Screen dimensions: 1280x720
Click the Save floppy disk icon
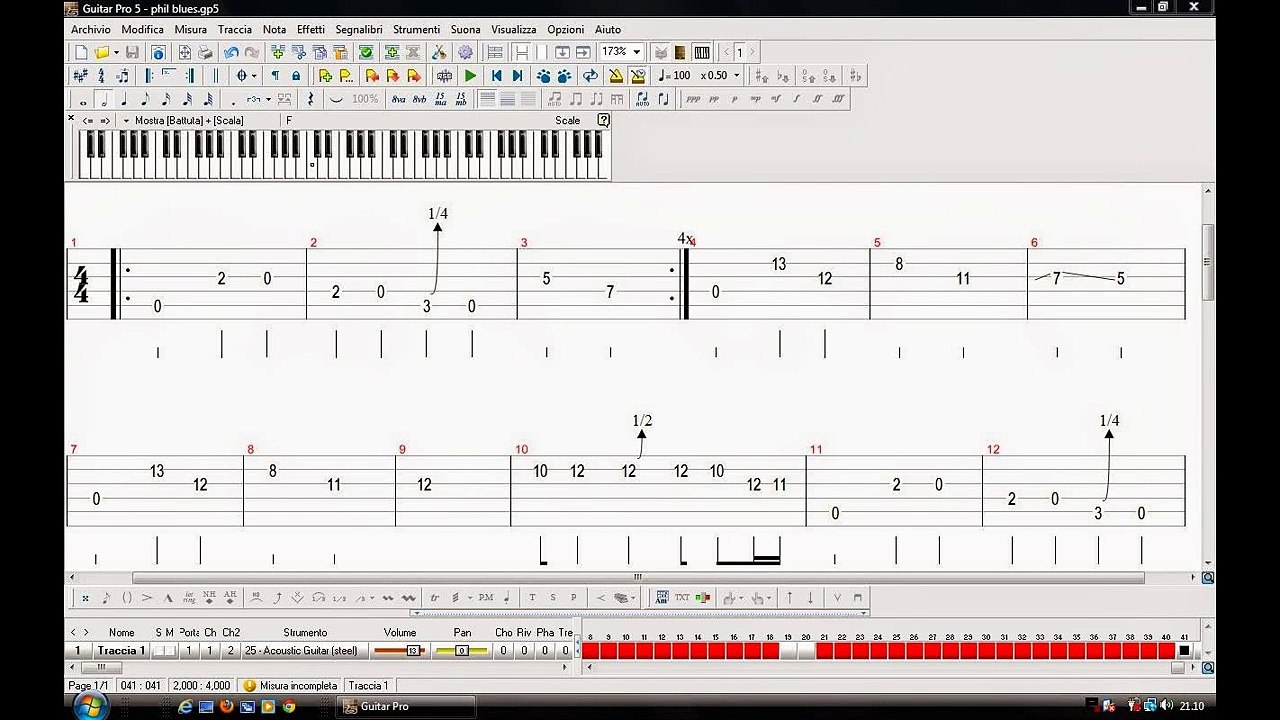tap(131, 52)
